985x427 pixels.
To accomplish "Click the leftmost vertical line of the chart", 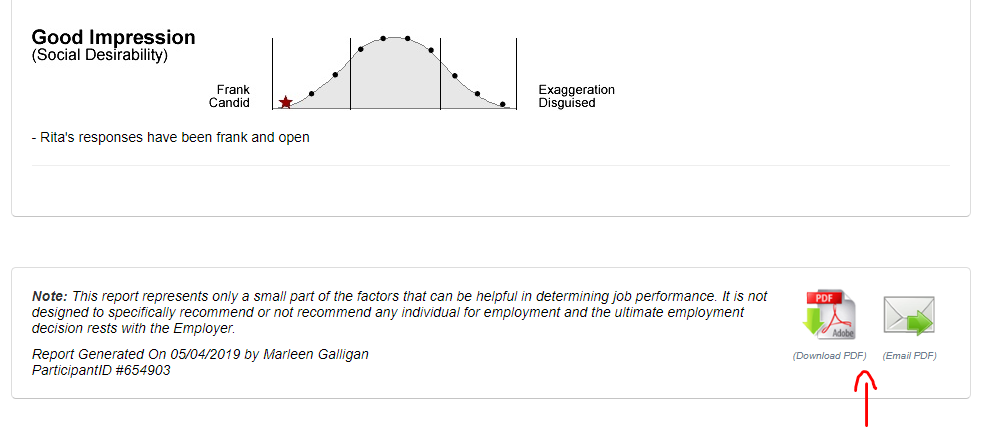I will (273, 73).
